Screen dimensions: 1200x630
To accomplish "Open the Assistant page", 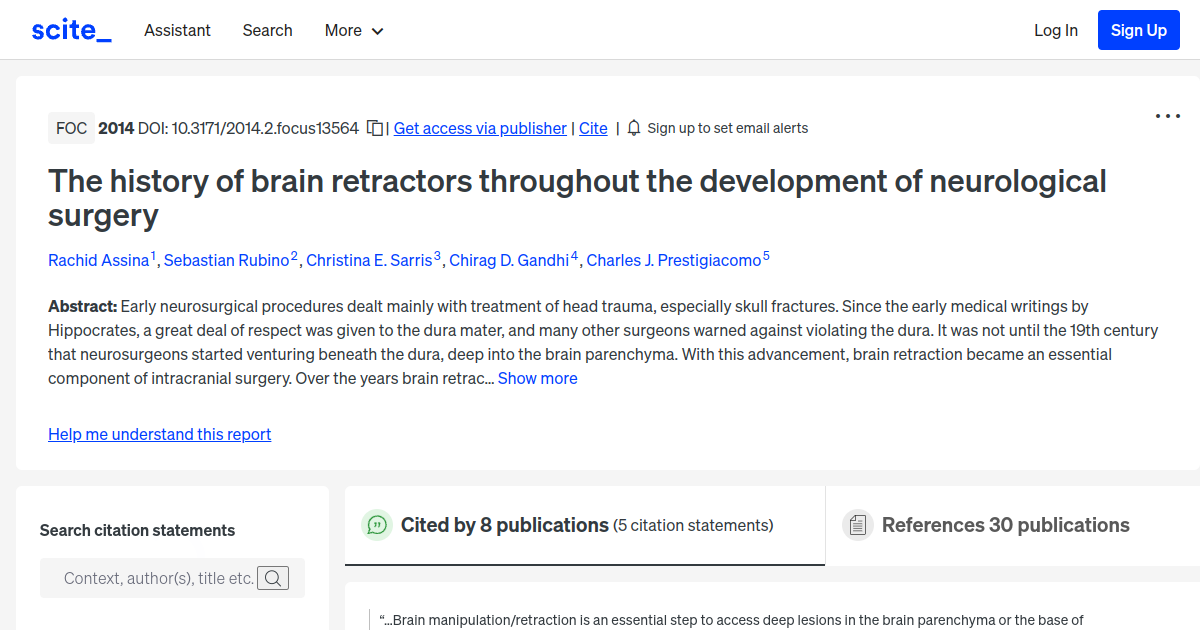I will [177, 30].
